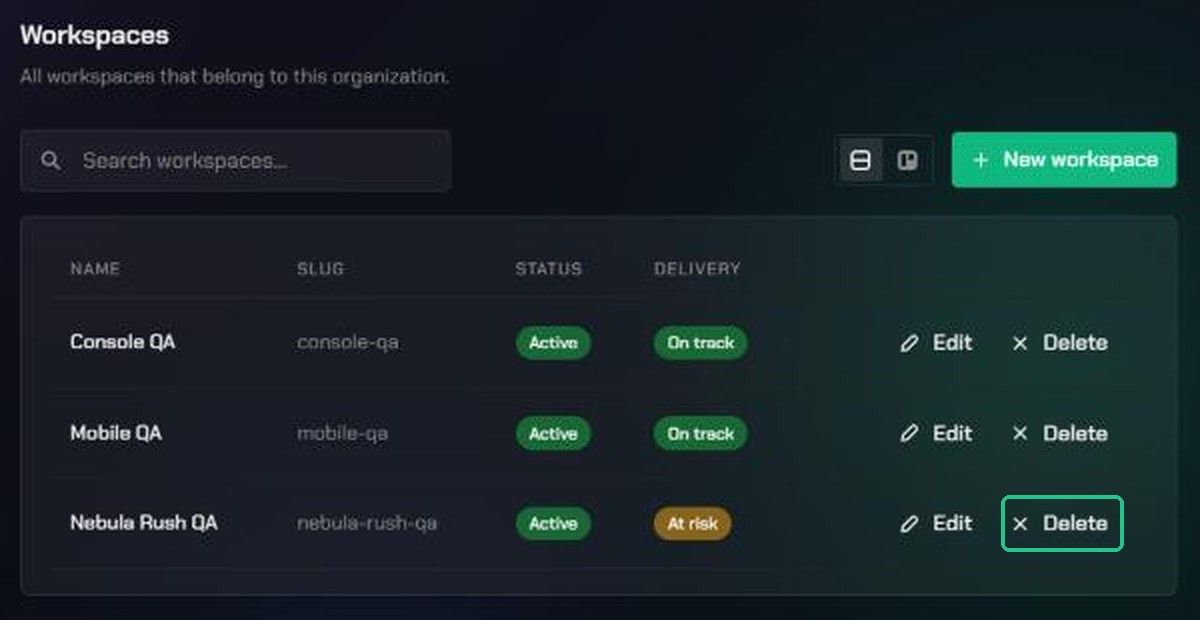Click the pencil icon for Console QA
The image size is (1200, 620).
[x=909, y=343]
